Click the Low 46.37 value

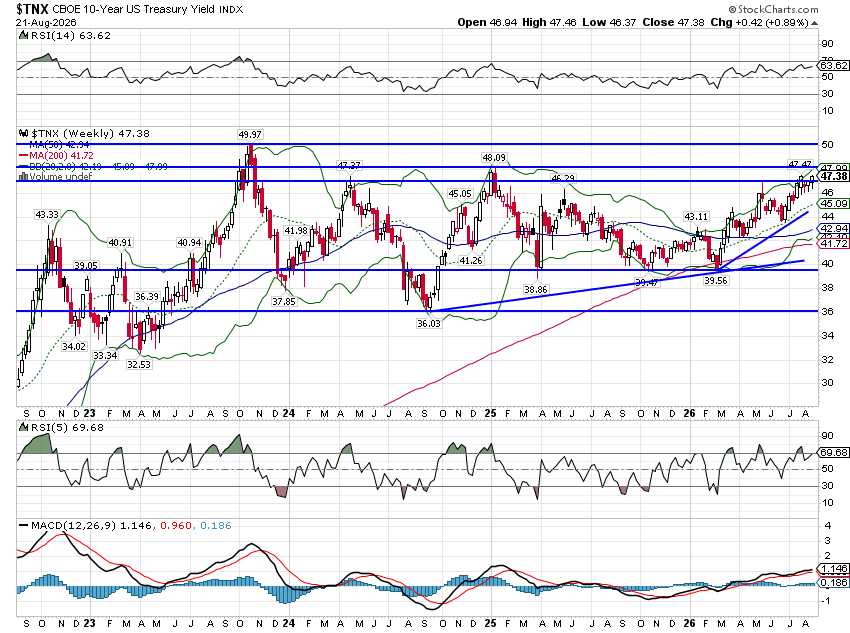point(609,22)
